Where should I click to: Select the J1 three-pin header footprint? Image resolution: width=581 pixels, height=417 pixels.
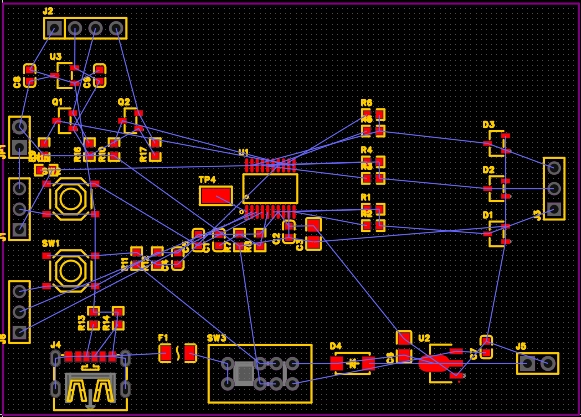click(19, 209)
